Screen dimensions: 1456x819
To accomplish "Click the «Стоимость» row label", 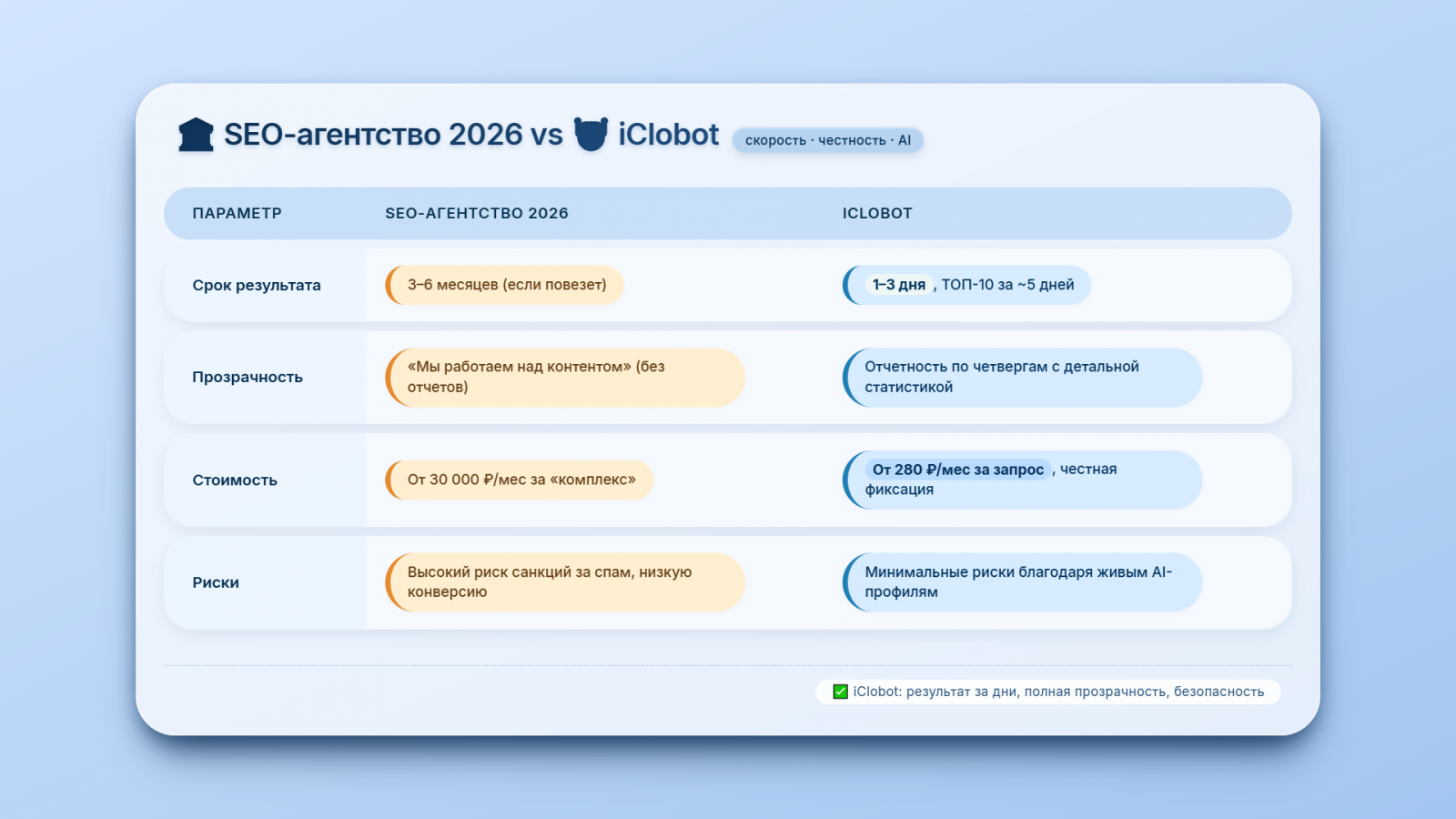I will pyautogui.click(x=234, y=480).
